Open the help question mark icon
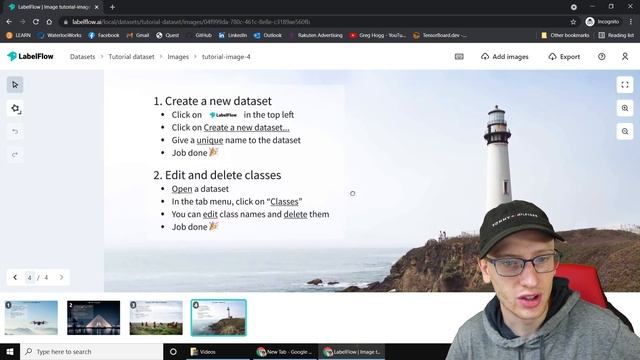 [602, 57]
